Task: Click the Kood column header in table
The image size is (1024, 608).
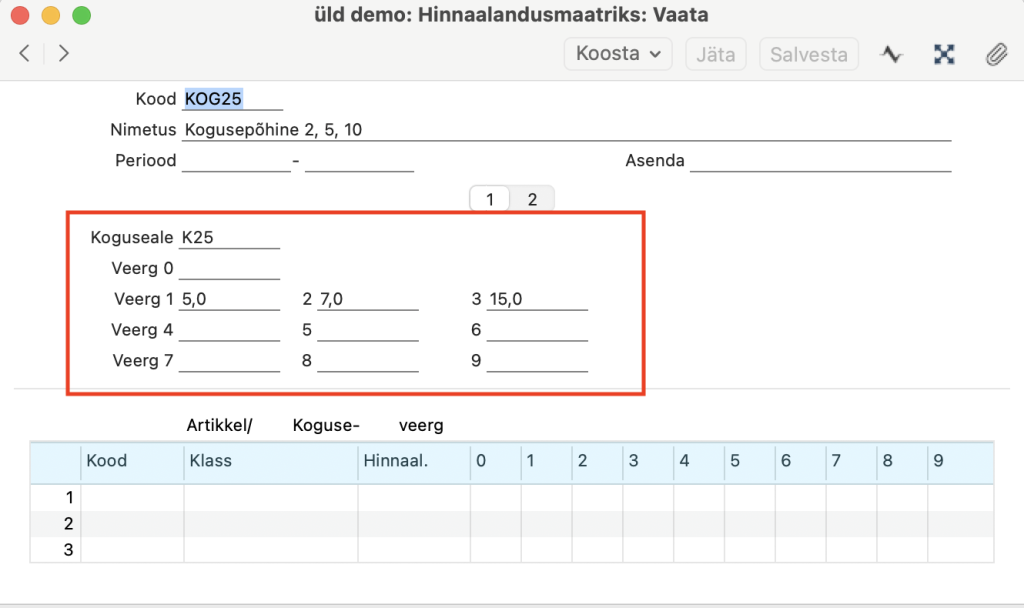Action: 133,461
